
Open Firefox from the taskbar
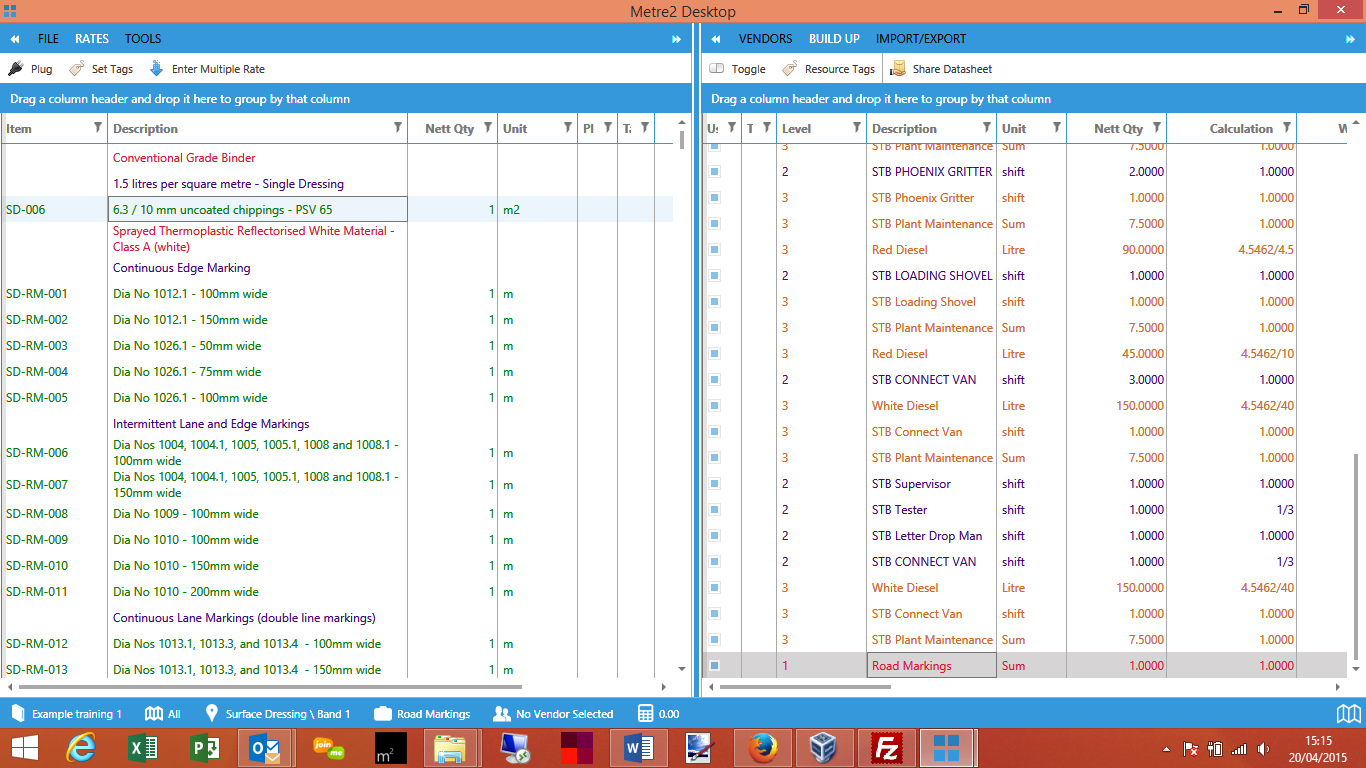(x=763, y=745)
